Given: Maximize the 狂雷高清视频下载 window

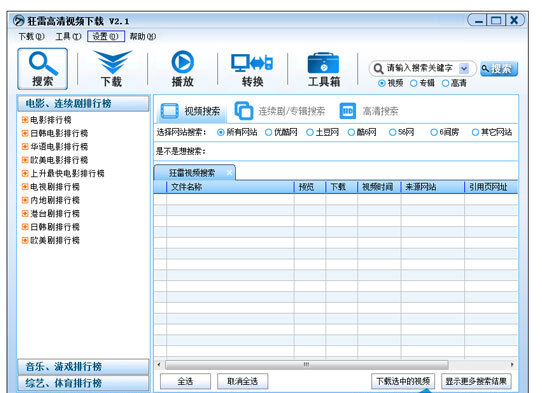Looking at the screenshot, I should [x=496, y=20].
